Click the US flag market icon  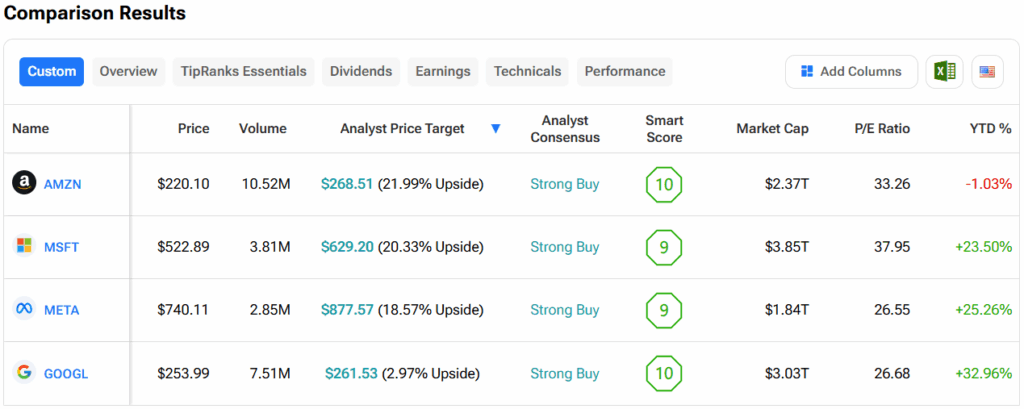pyautogui.click(x=987, y=72)
